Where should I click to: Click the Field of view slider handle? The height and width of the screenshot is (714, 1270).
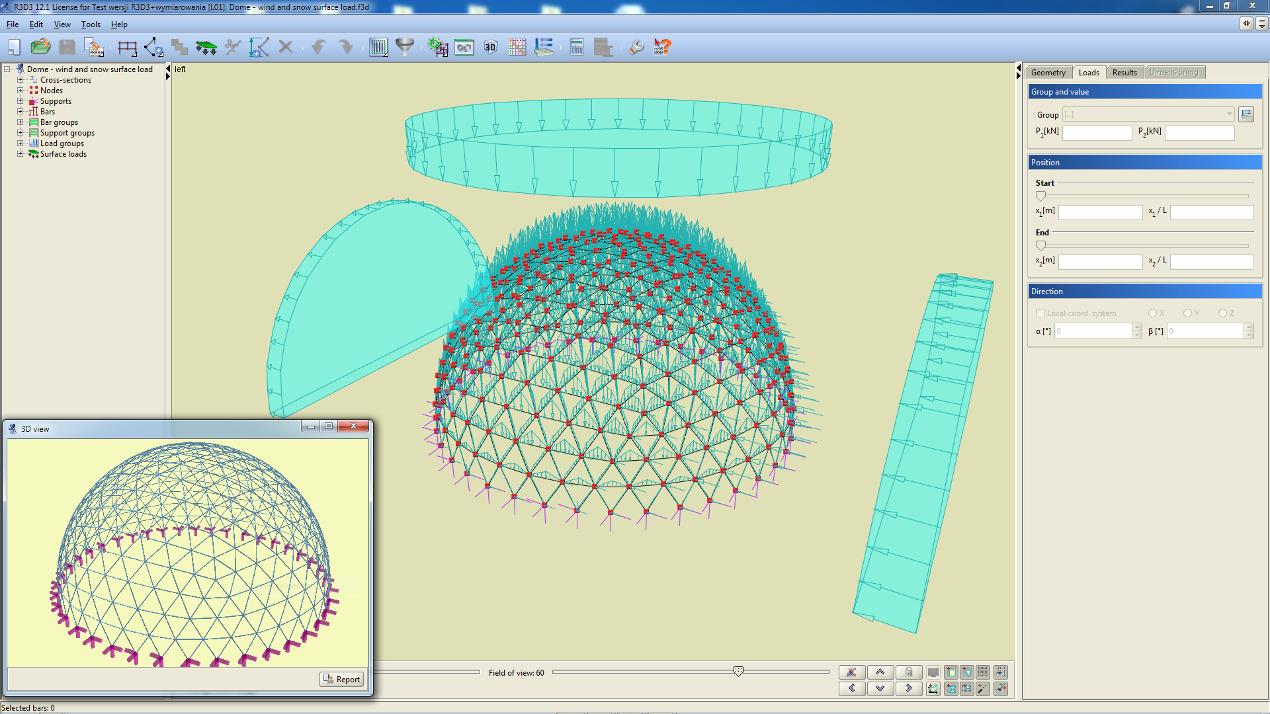click(738, 672)
